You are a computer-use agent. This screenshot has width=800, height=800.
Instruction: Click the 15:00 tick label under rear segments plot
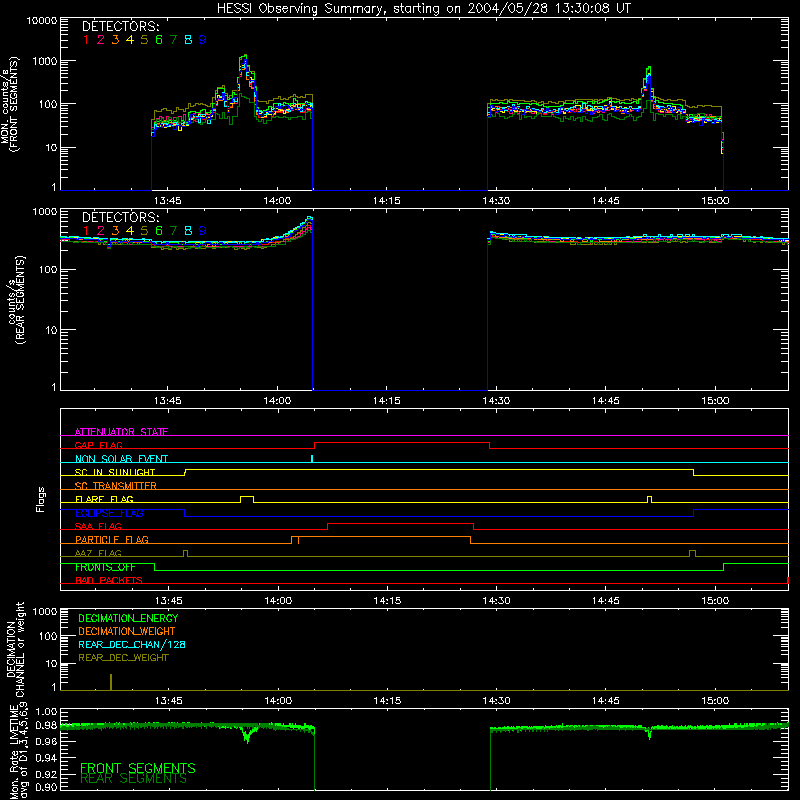pyautogui.click(x=715, y=401)
